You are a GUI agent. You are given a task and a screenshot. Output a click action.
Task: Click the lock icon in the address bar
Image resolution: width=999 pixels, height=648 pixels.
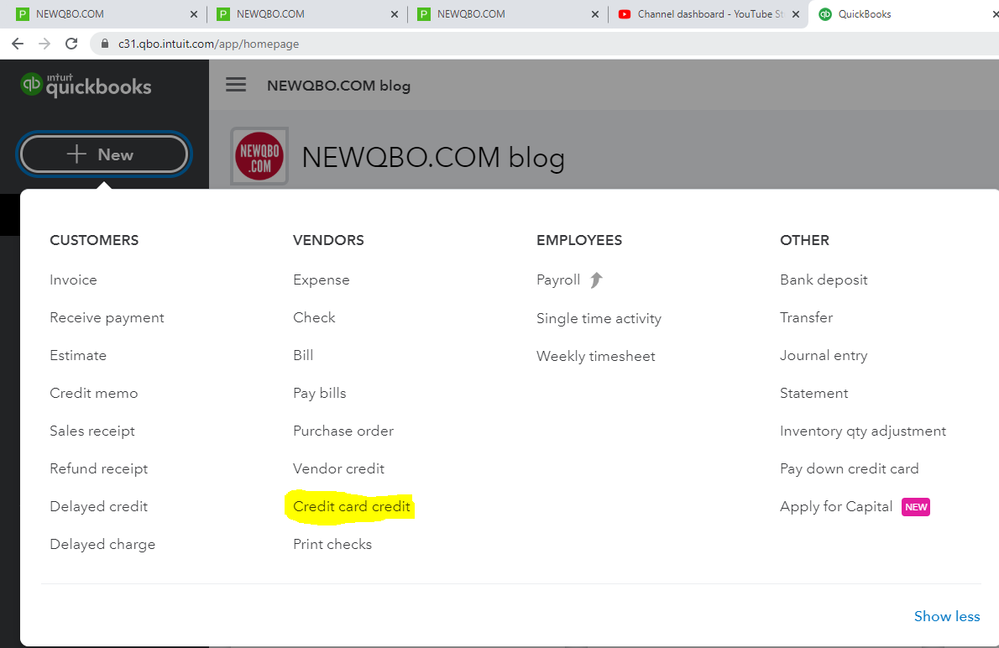(x=104, y=43)
